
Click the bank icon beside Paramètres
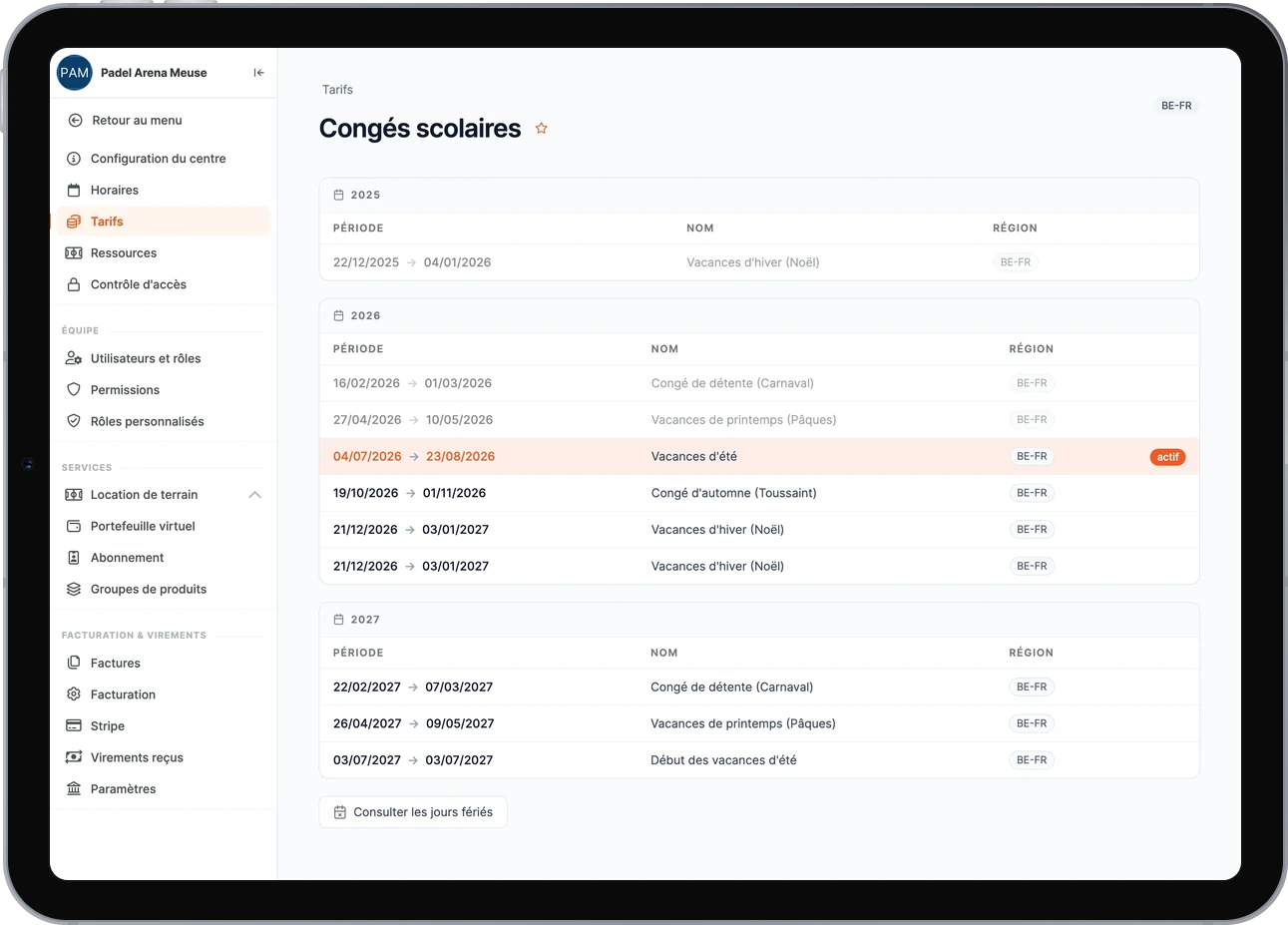(74, 789)
